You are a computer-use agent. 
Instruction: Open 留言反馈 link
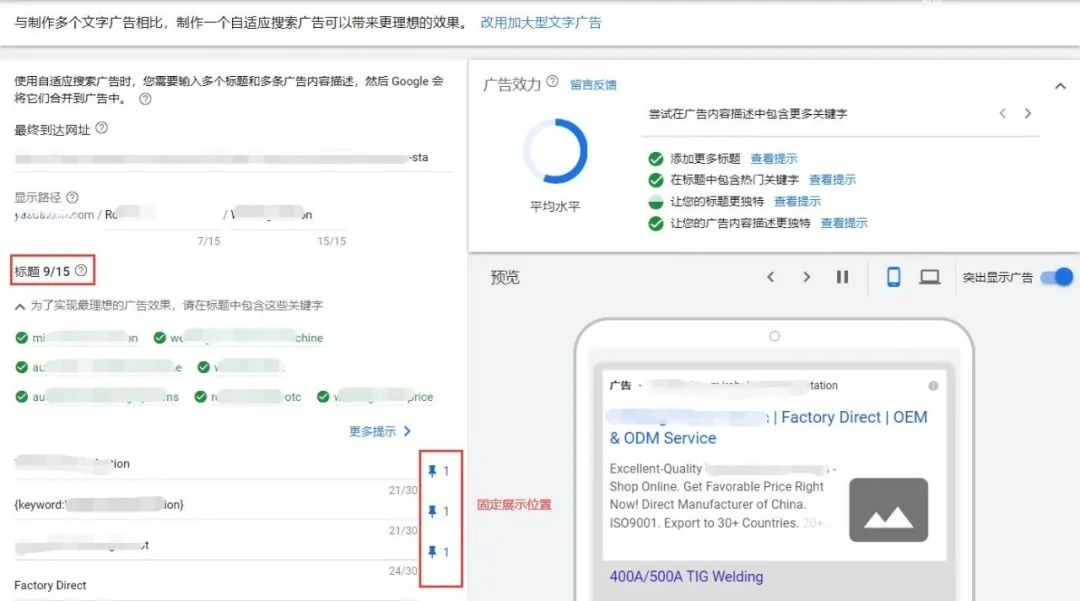pyautogui.click(x=593, y=85)
